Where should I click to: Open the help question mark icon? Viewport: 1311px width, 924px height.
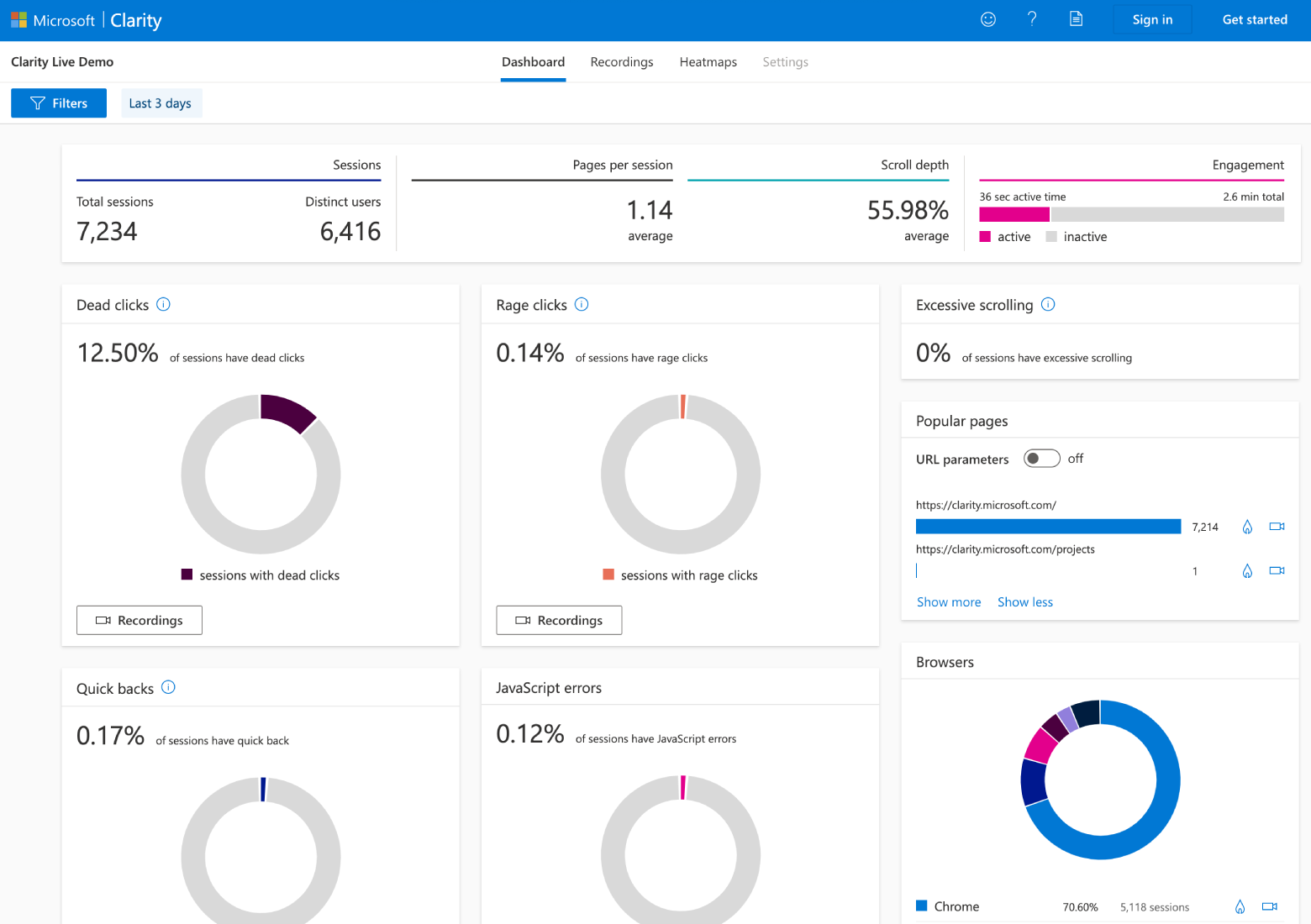(x=1032, y=18)
